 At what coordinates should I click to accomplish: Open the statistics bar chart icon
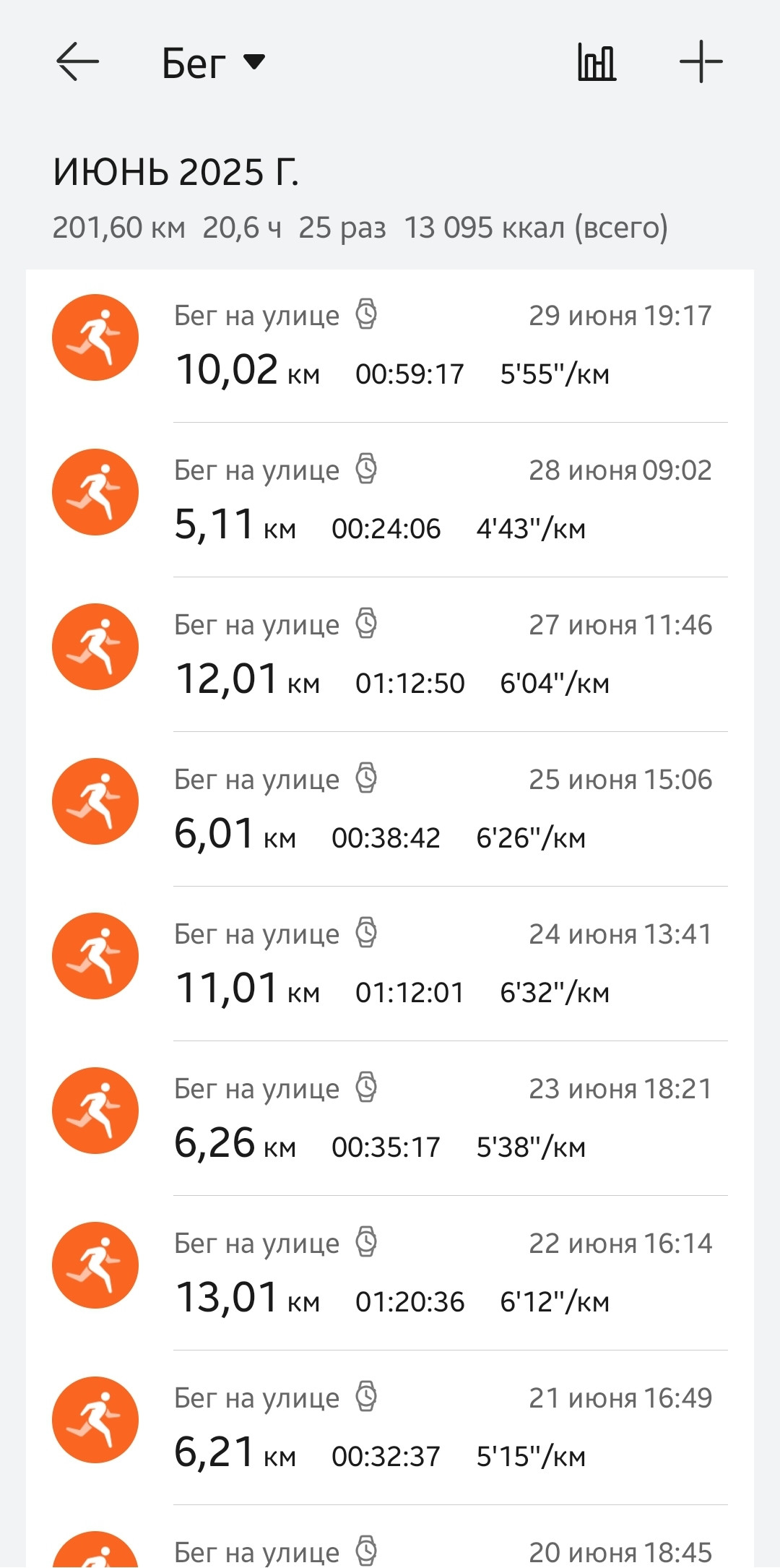[597, 62]
